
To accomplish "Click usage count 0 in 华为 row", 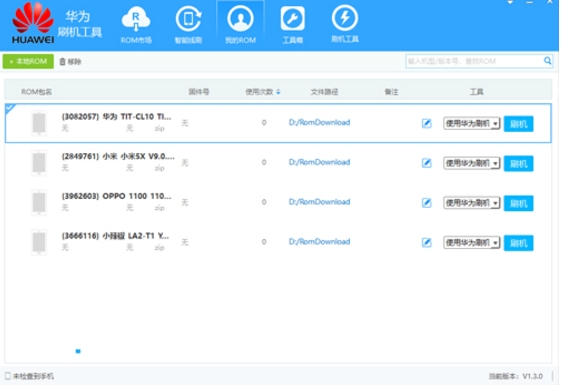I will (x=264, y=122).
